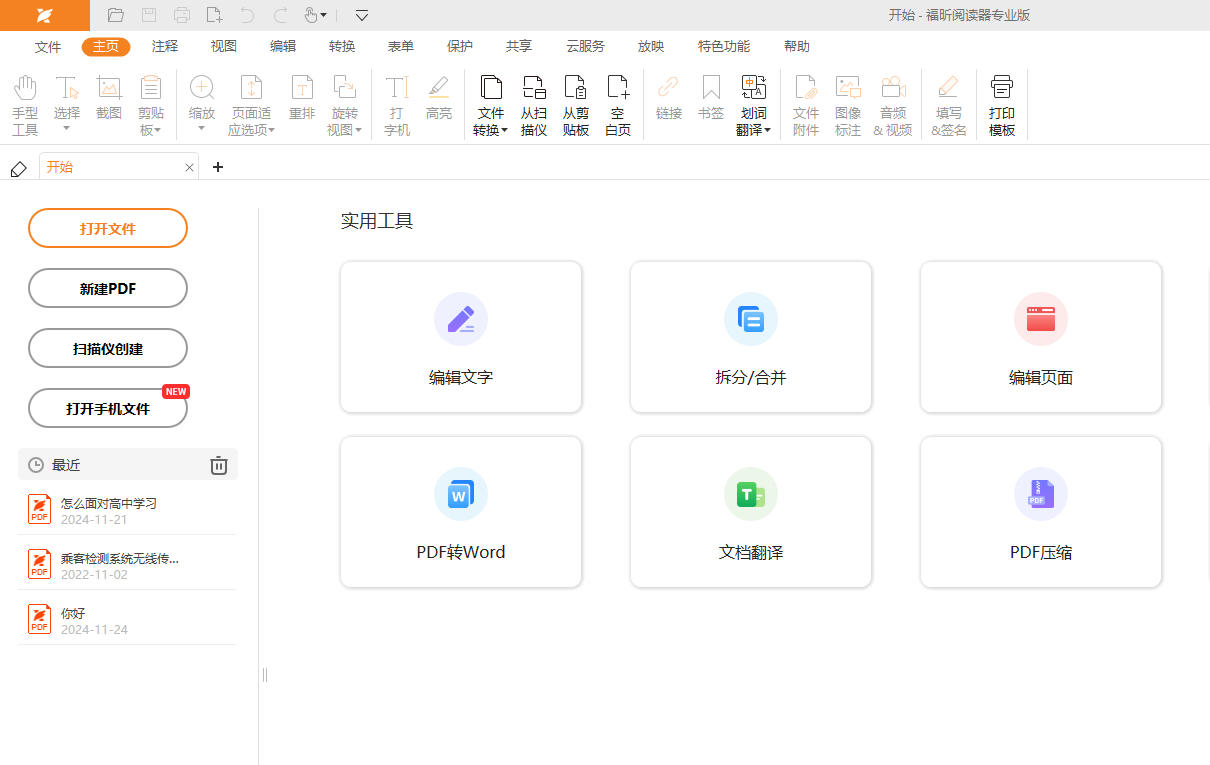Open the File (文件) menu
This screenshot has width=1210, height=765.
(x=48, y=46)
